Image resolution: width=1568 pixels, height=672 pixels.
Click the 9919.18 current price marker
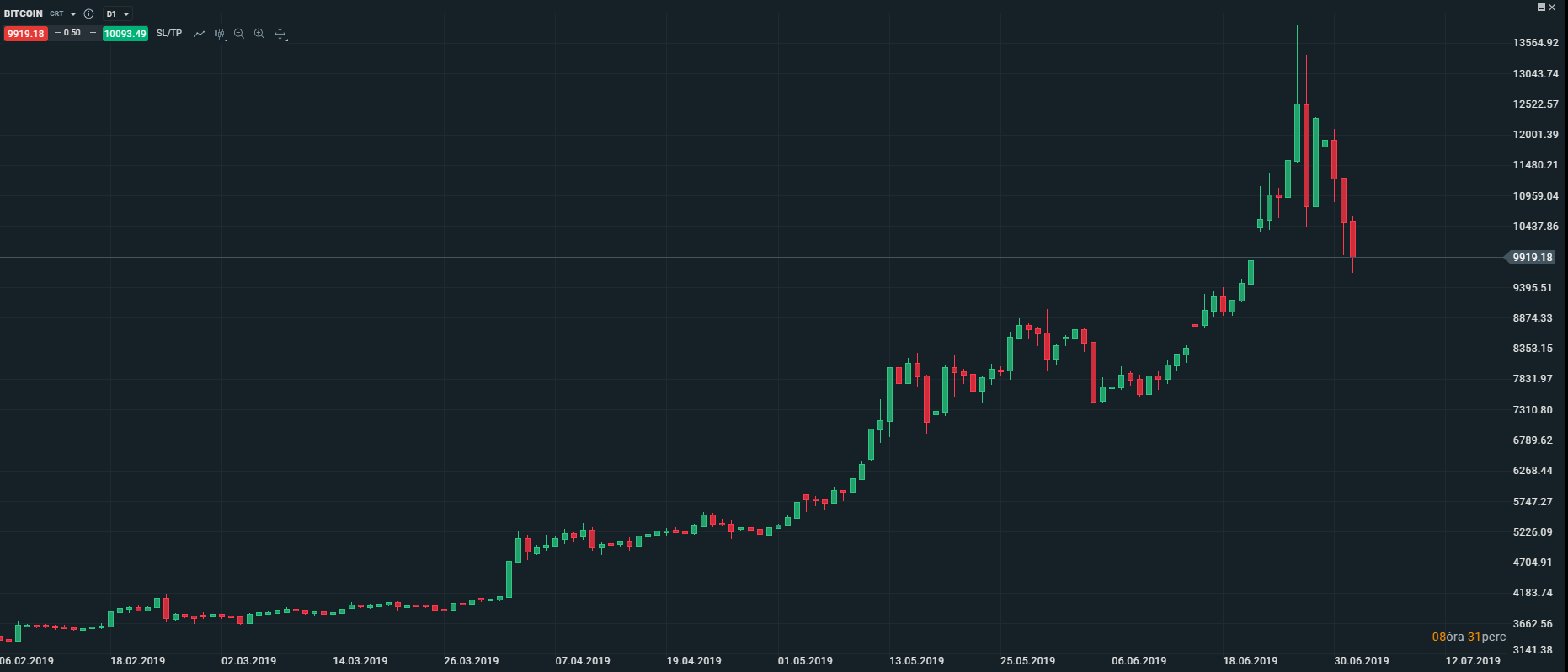pyautogui.click(x=1532, y=258)
